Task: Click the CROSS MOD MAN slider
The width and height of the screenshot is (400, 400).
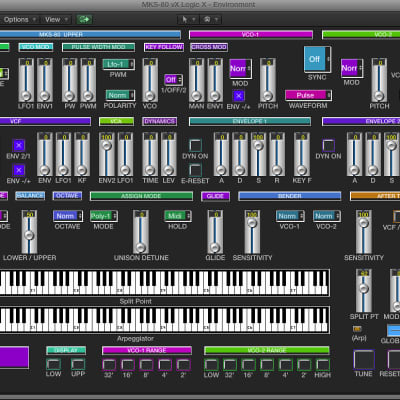Action: pos(197,80)
